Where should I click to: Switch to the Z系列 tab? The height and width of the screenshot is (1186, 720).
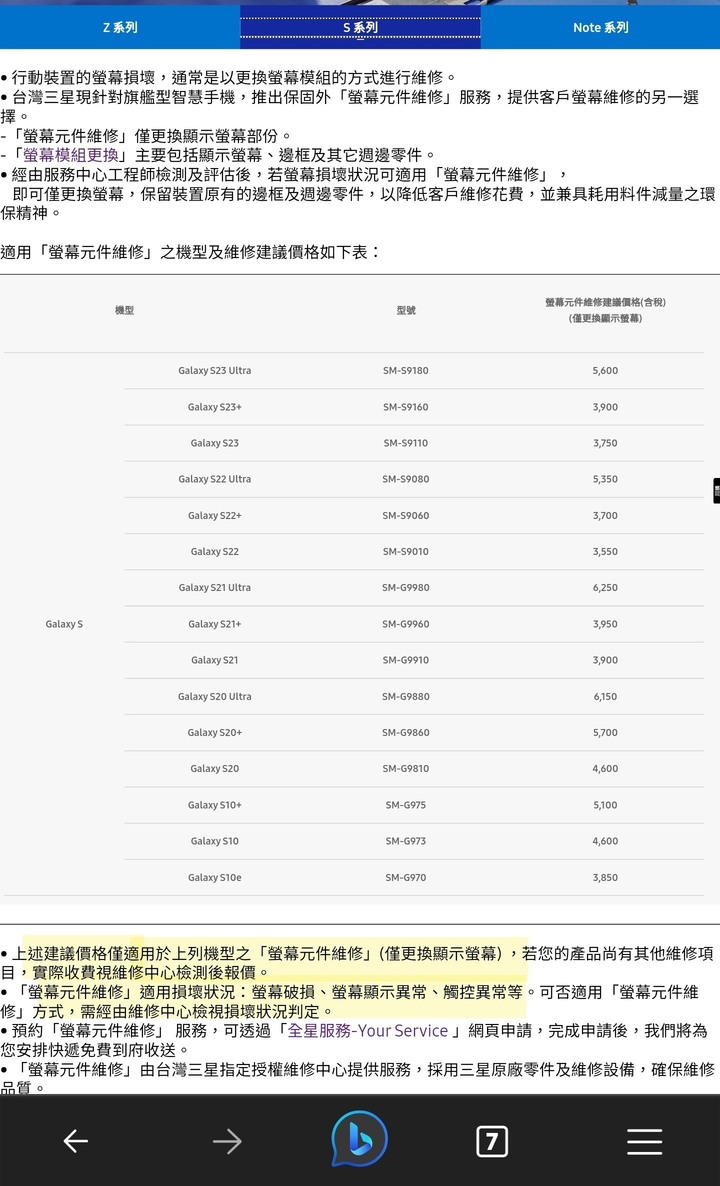click(120, 27)
